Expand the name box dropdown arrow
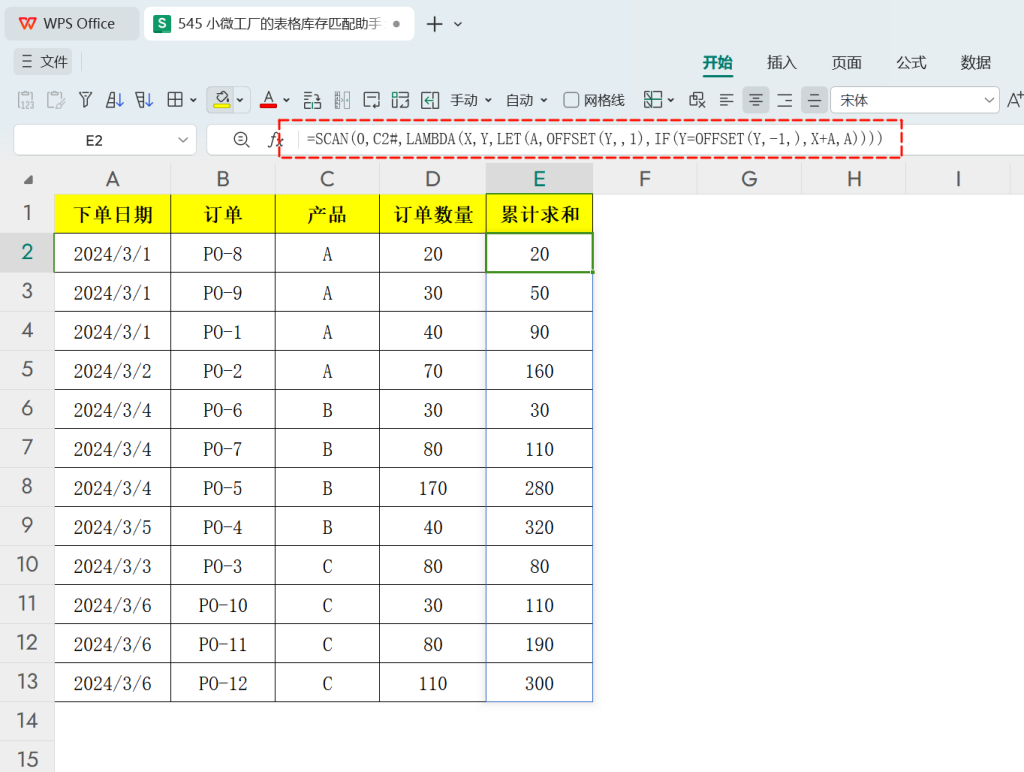 [x=183, y=140]
